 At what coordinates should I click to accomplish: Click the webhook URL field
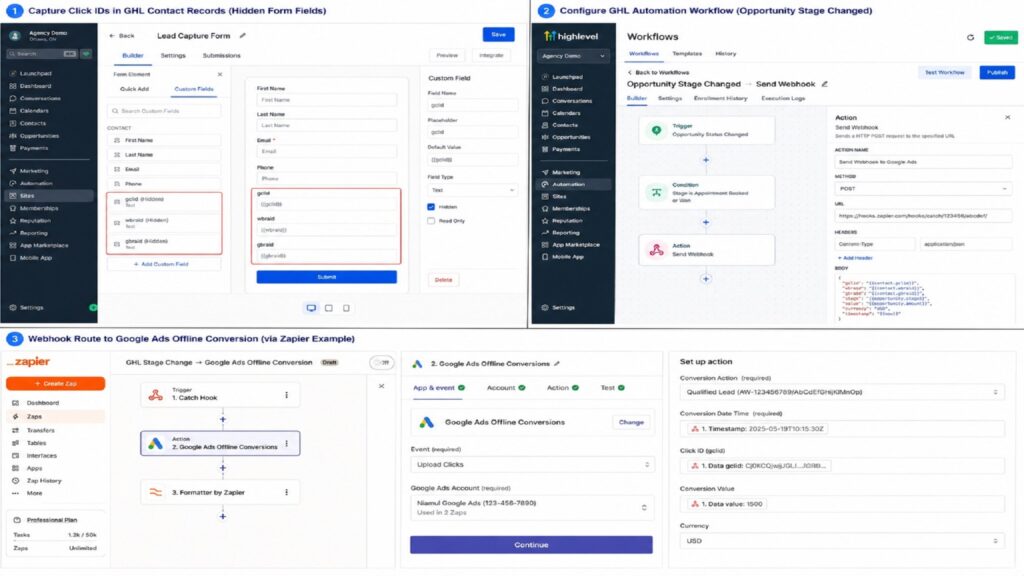tap(923, 216)
